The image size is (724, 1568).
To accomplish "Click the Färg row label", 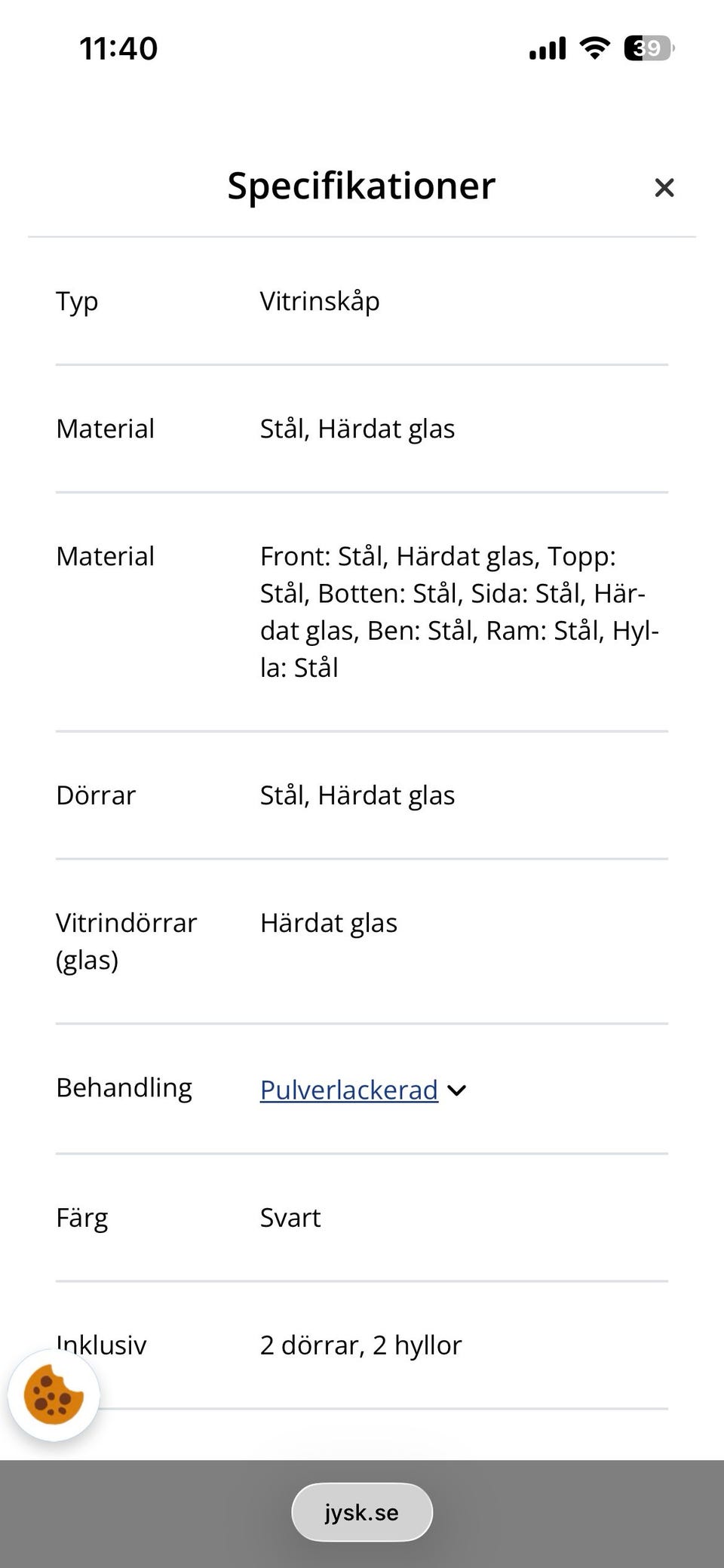I will point(82,1217).
